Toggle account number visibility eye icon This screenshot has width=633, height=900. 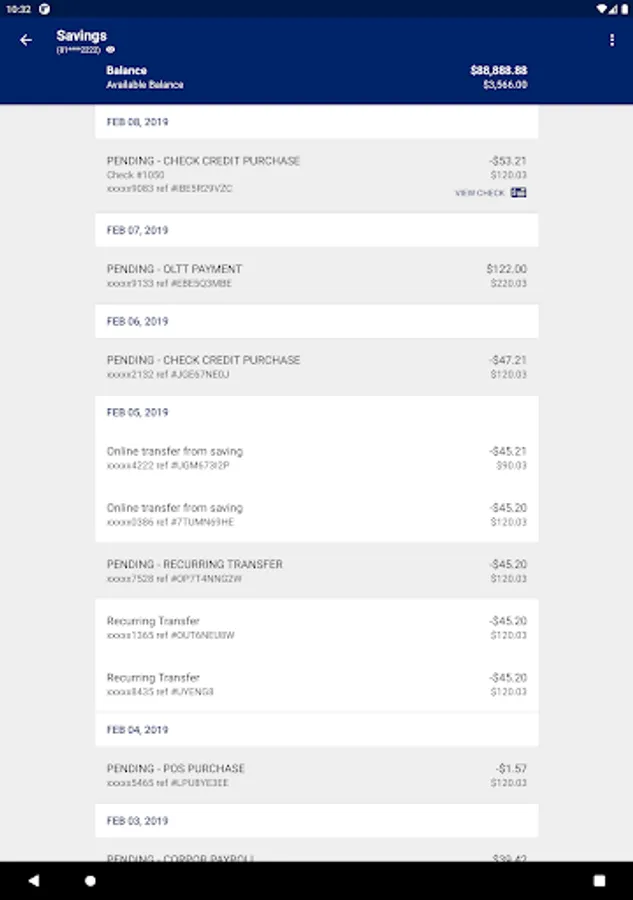tap(111, 49)
